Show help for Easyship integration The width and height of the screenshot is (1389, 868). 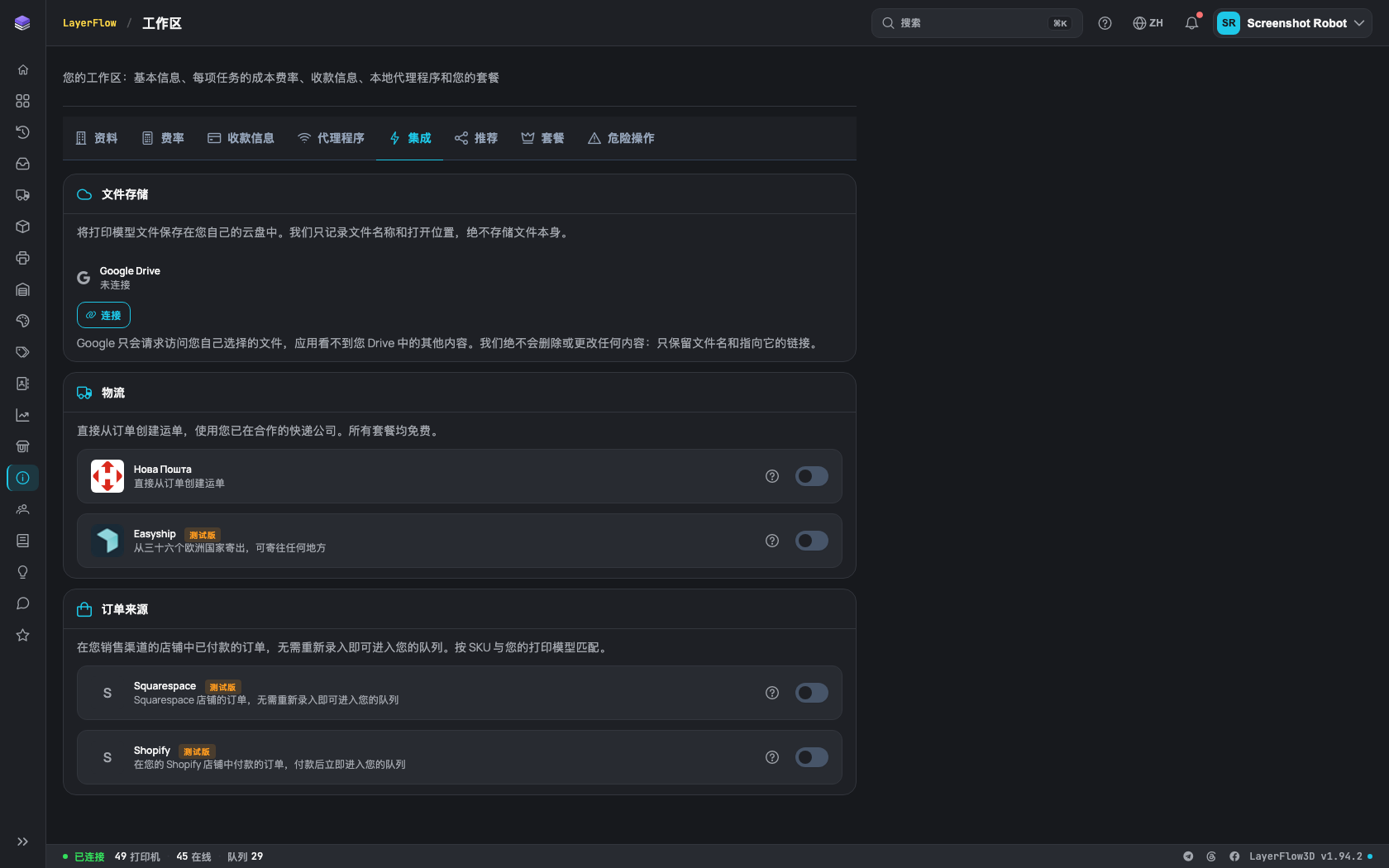pyautogui.click(x=772, y=541)
